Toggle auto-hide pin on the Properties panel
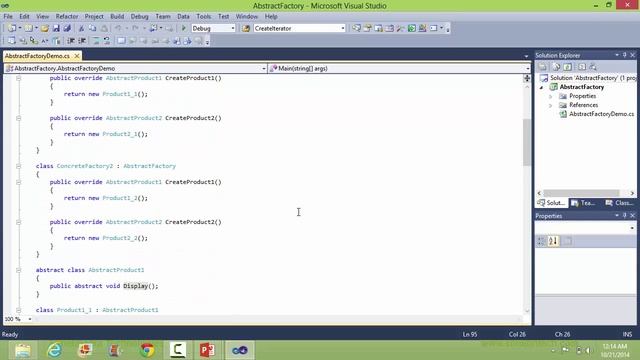The image size is (640, 360). [x=624, y=216]
